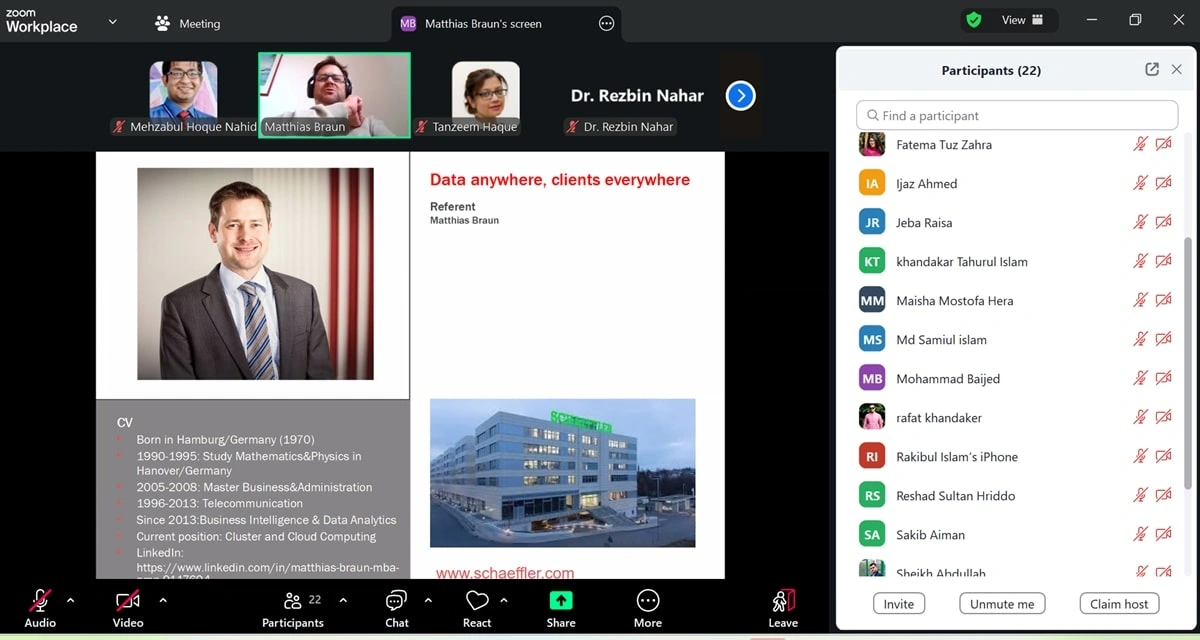Open Participants icon in bottom toolbar
Screen dimensions: 1200x640
point(293,601)
